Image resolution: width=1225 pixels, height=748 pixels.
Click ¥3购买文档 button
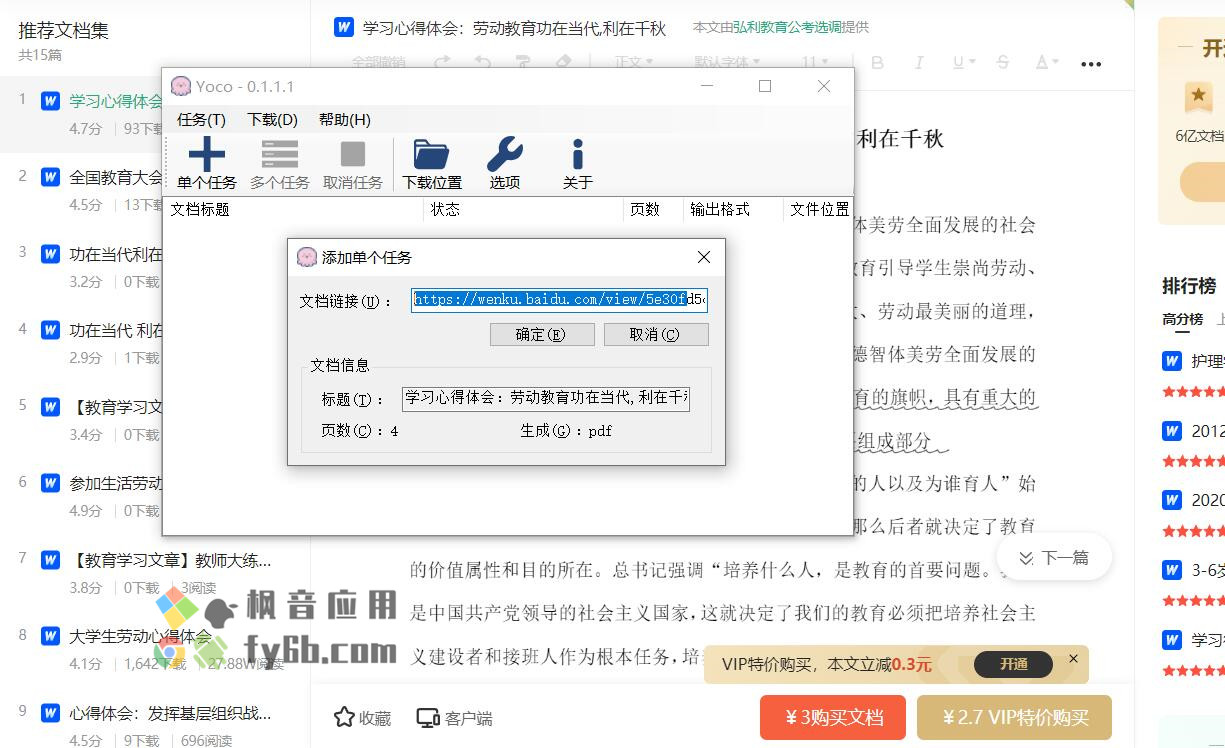point(833,717)
